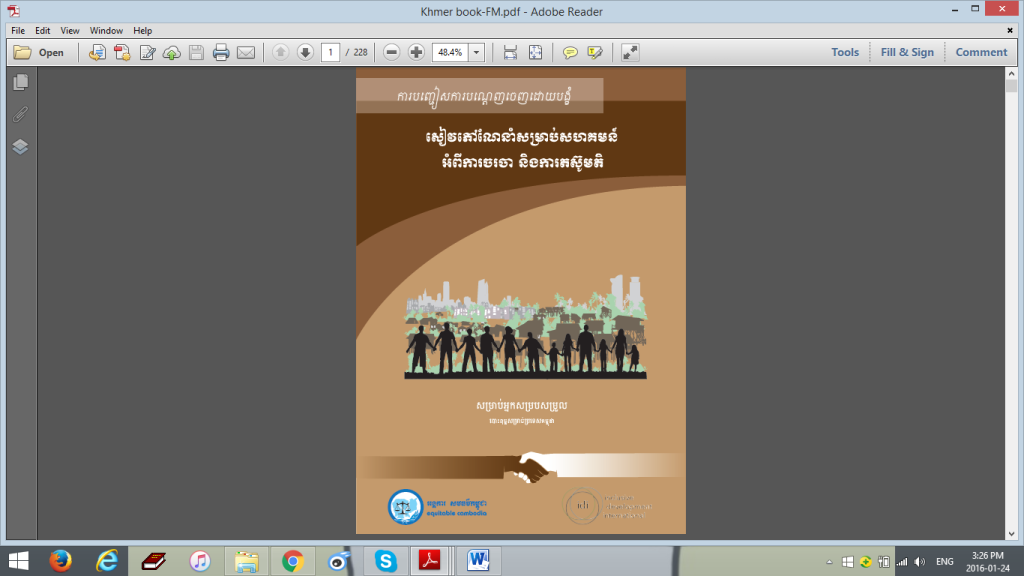
Task: Open the Edit menu
Action: pyautogui.click(x=42, y=31)
